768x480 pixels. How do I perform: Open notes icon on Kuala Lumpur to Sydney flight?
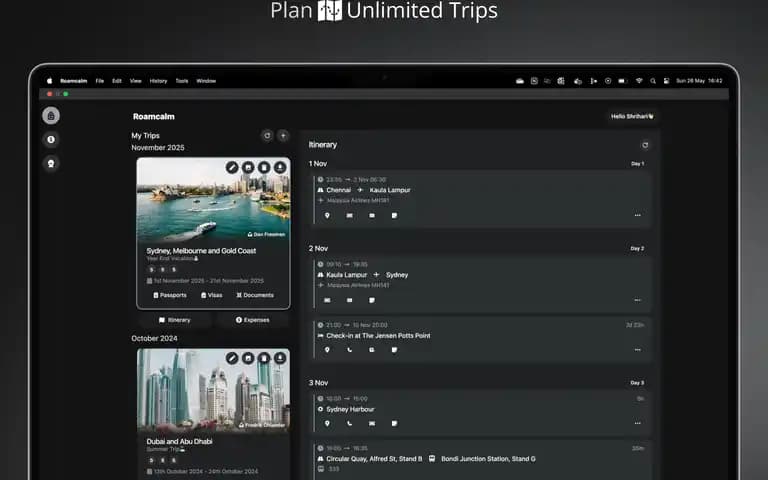tap(372, 300)
